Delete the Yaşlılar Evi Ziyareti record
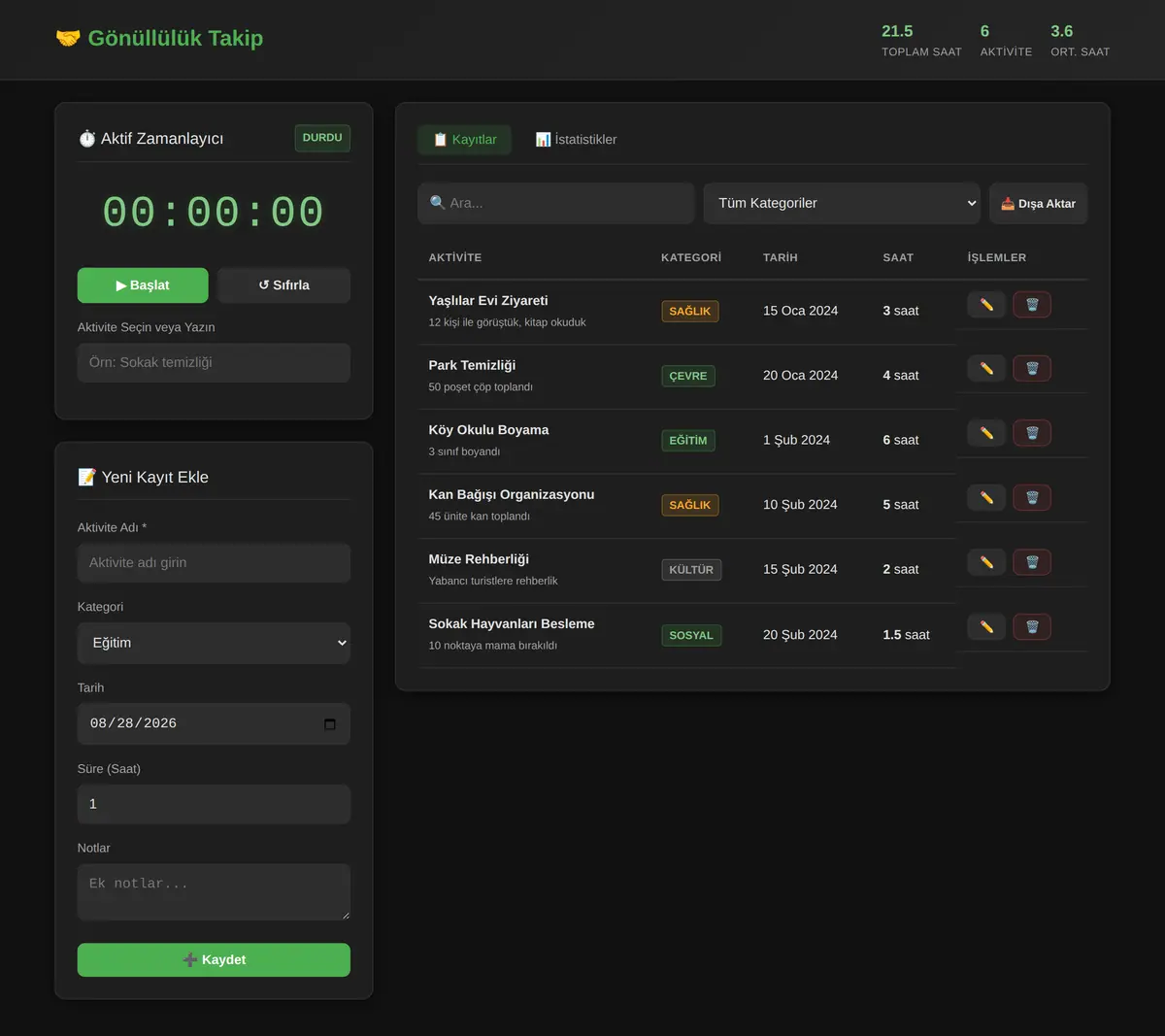This screenshot has height=1036, width=1165. (1032, 305)
